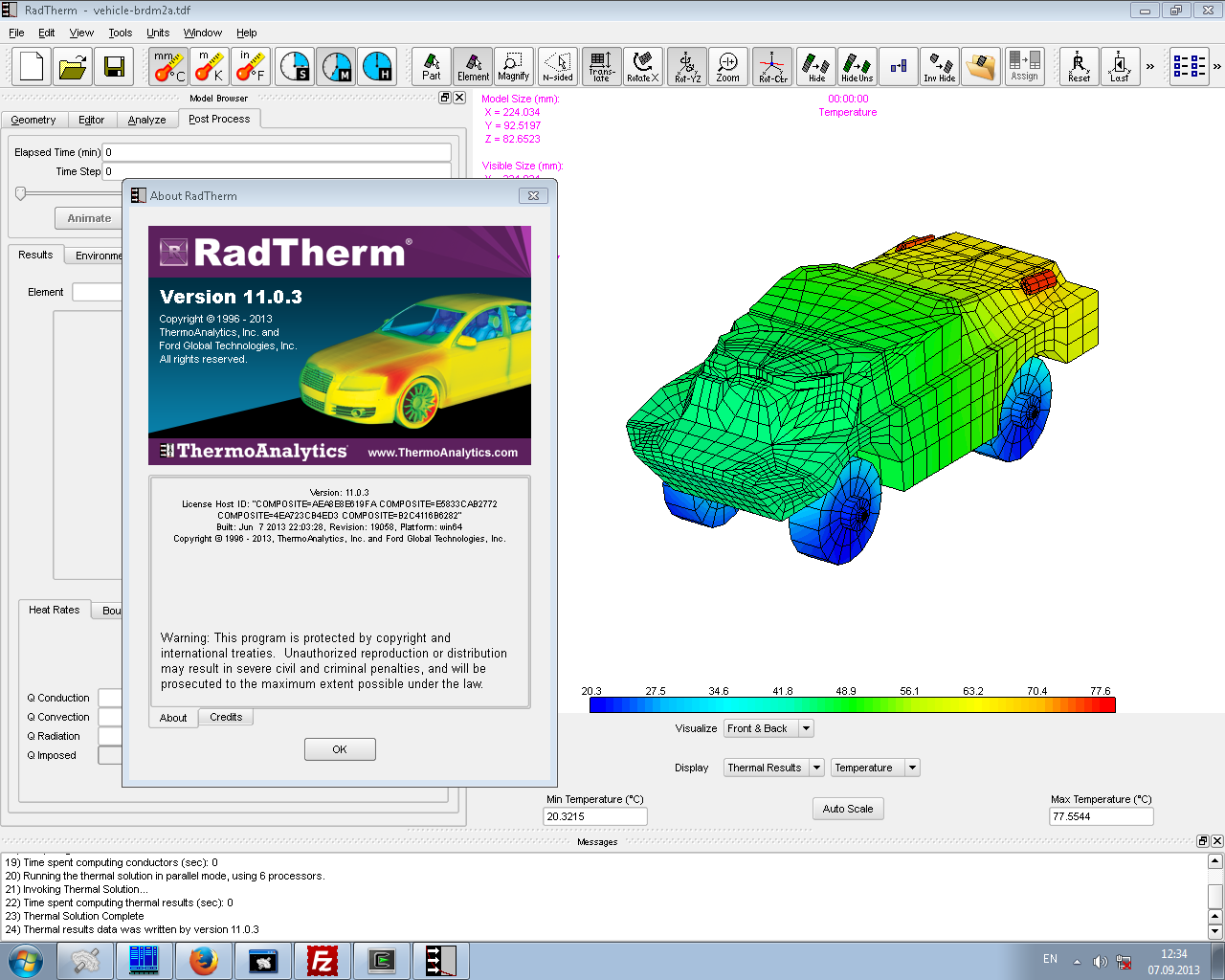Select the Zoom view tool

(728, 67)
